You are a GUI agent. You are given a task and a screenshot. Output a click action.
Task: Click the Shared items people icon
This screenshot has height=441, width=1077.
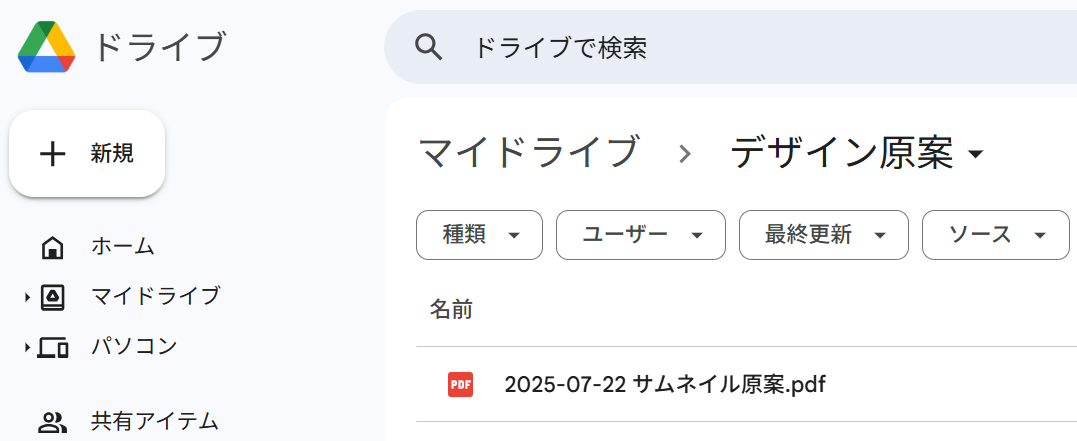point(52,422)
